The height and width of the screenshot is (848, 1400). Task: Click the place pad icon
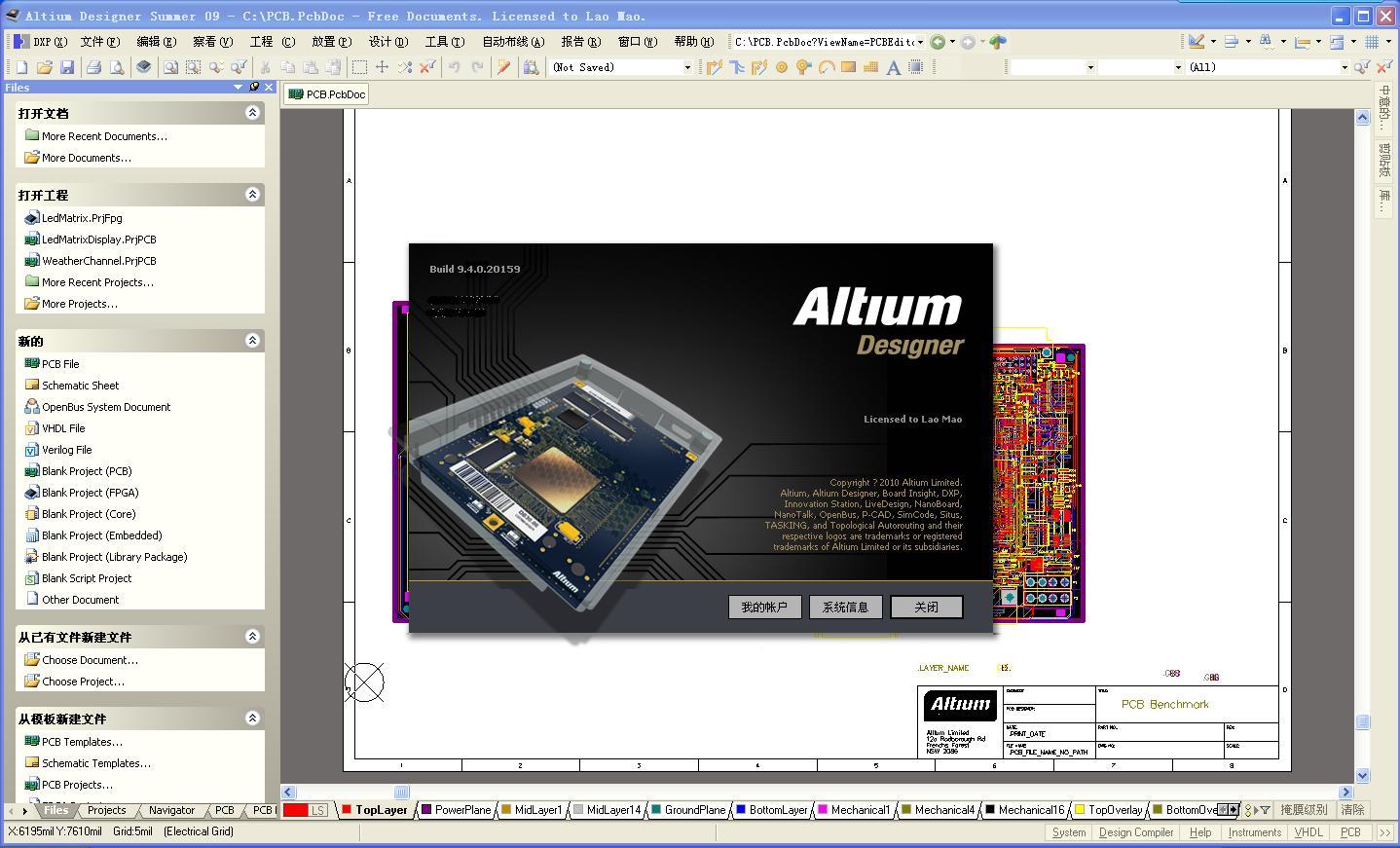tap(781, 67)
